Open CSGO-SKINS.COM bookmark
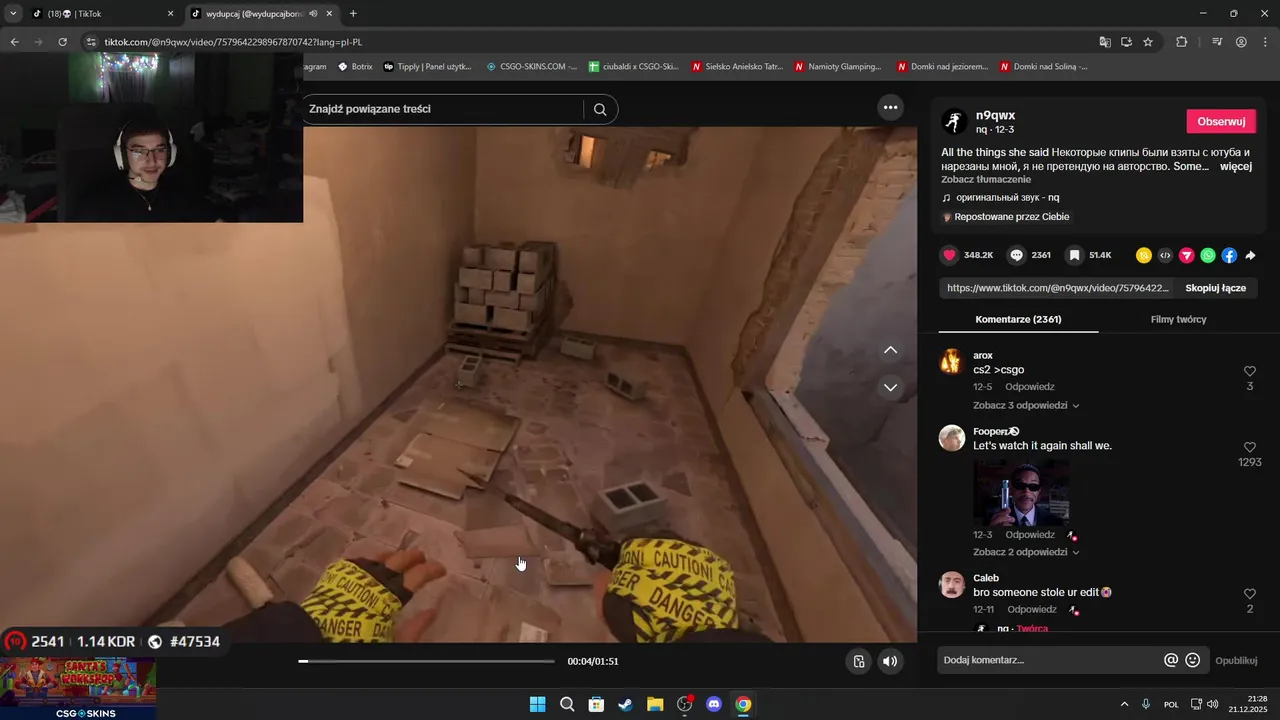 (531, 67)
